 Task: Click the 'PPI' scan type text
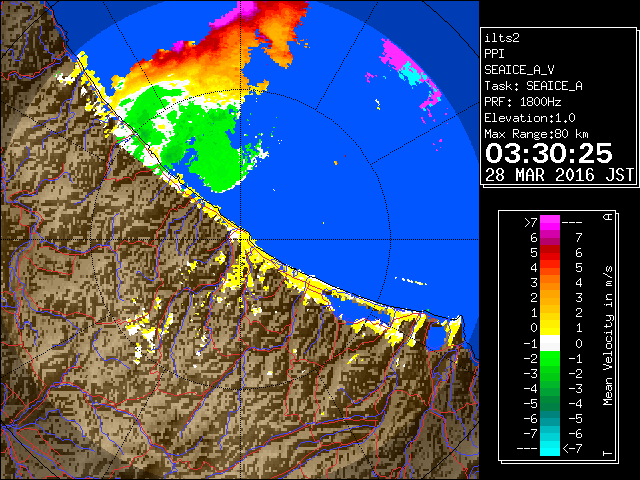(494, 54)
